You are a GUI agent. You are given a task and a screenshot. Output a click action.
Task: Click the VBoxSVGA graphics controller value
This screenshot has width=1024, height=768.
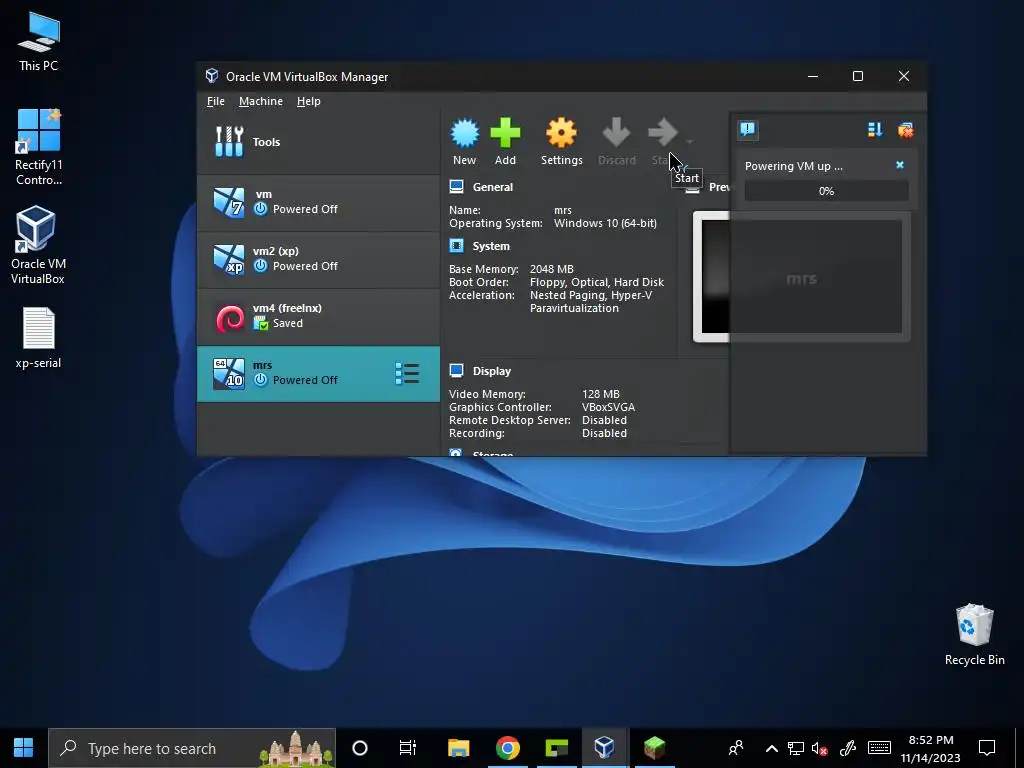pos(609,407)
